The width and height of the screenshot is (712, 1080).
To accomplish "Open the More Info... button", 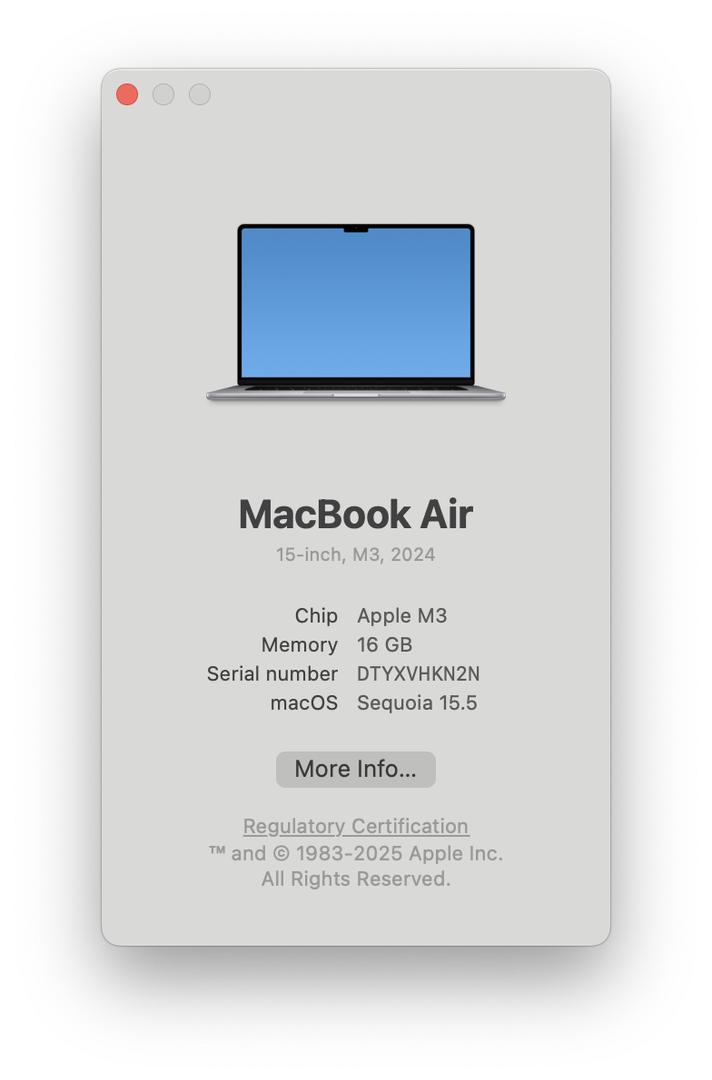I will pyautogui.click(x=355, y=769).
